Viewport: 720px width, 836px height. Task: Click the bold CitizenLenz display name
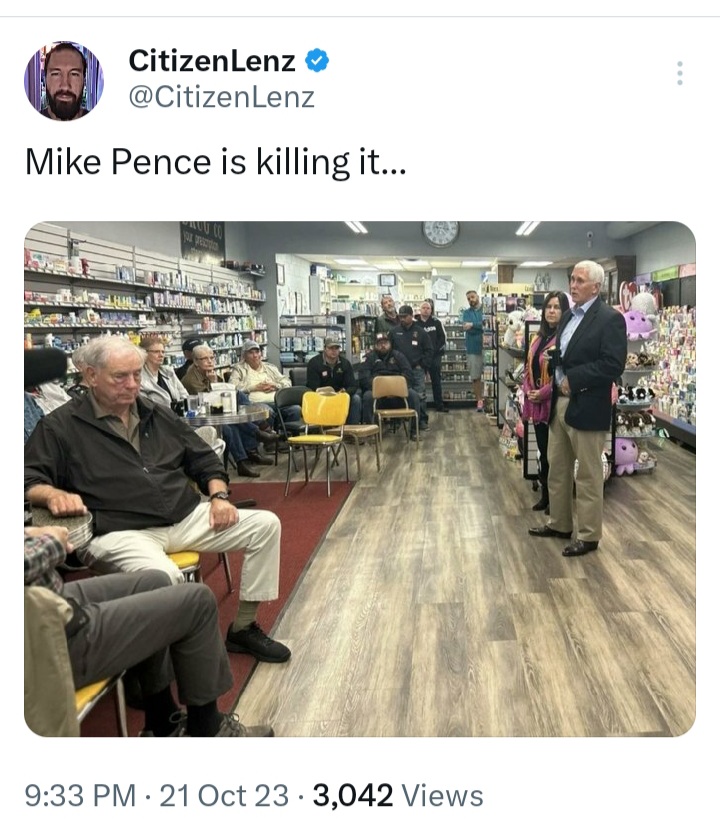pos(212,60)
